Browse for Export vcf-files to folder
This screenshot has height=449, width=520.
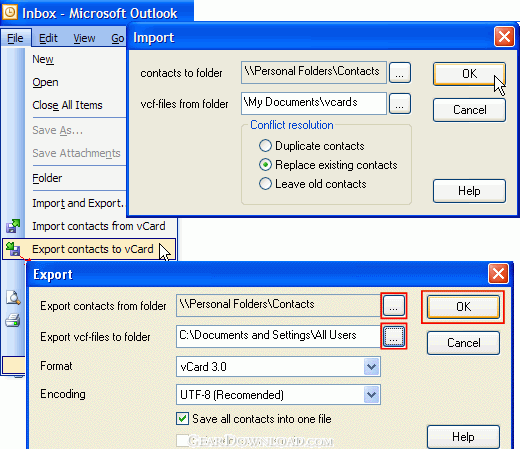coord(394,336)
